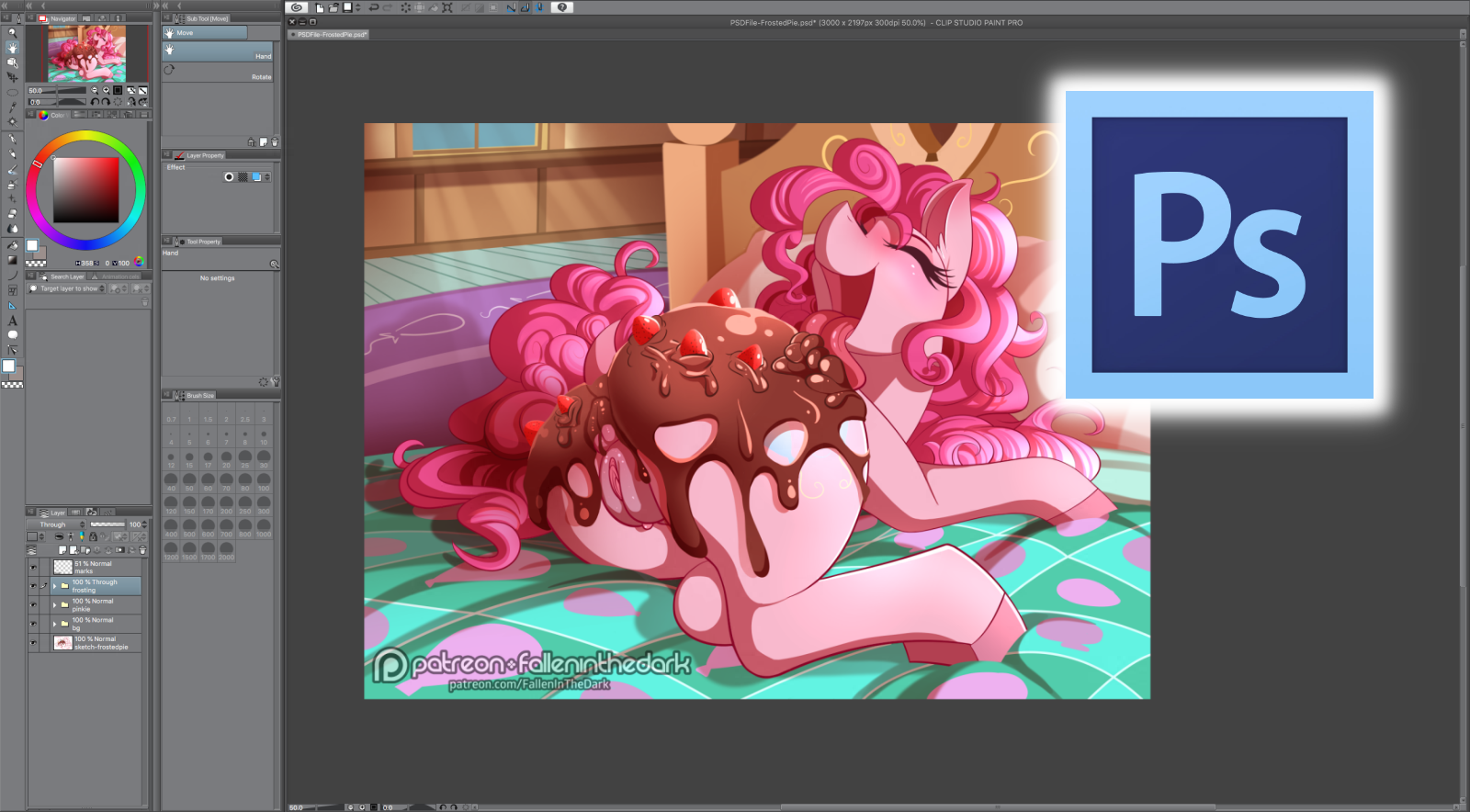
Task: Expand the bg layer folder
Action: [x=54, y=624]
